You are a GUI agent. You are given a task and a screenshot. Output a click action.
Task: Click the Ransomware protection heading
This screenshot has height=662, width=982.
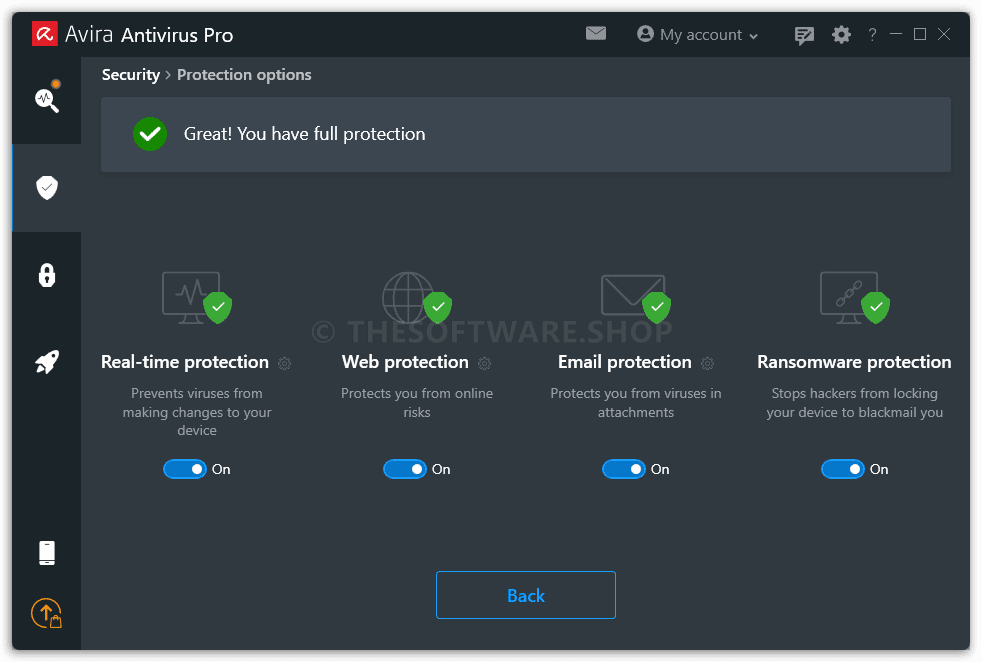854,362
